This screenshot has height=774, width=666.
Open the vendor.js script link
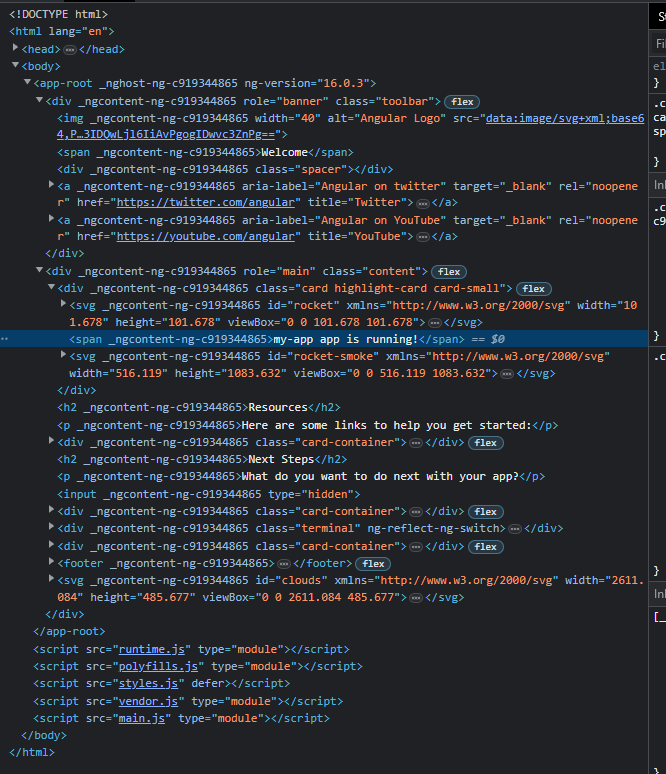(148, 701)
